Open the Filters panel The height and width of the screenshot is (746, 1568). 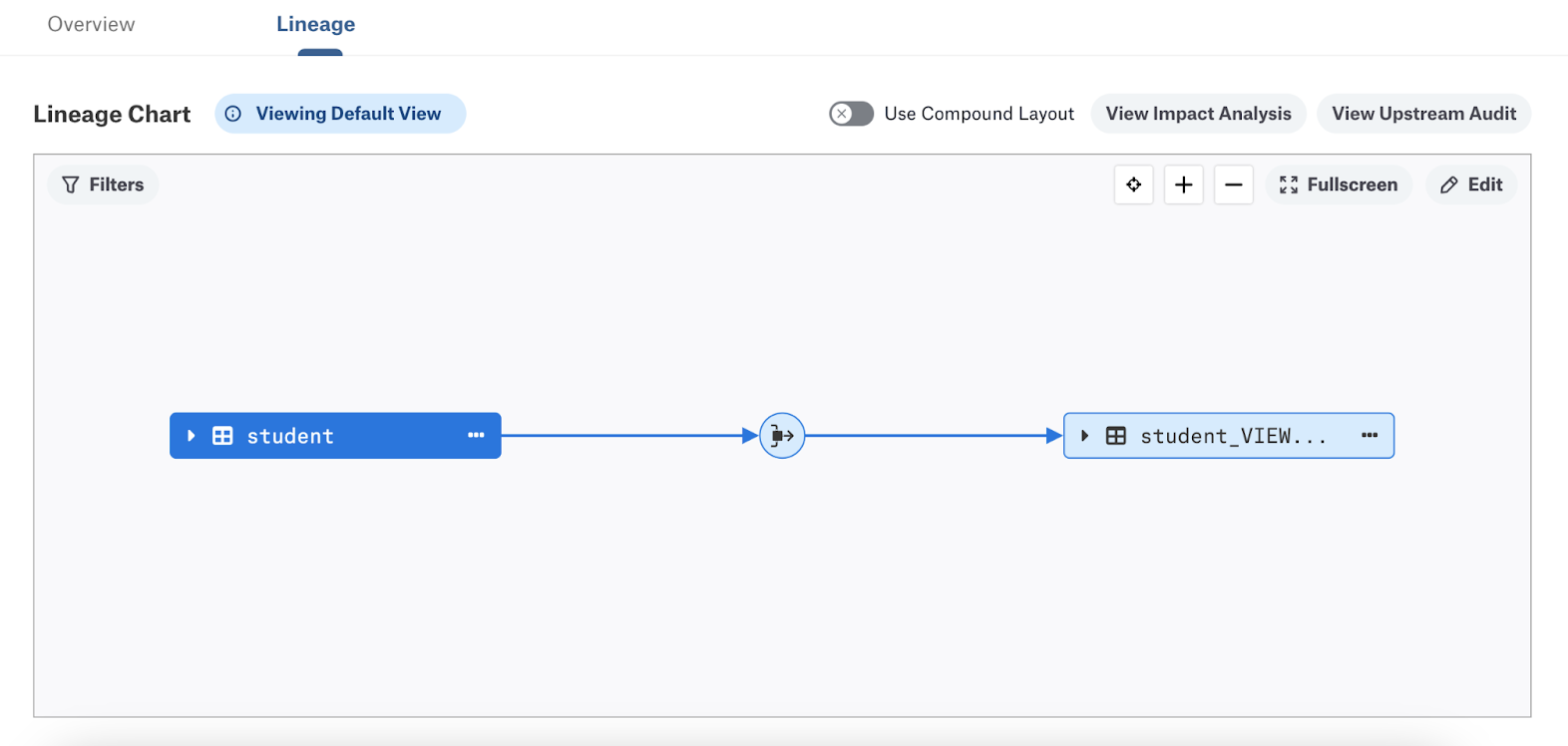pos(103,185)
